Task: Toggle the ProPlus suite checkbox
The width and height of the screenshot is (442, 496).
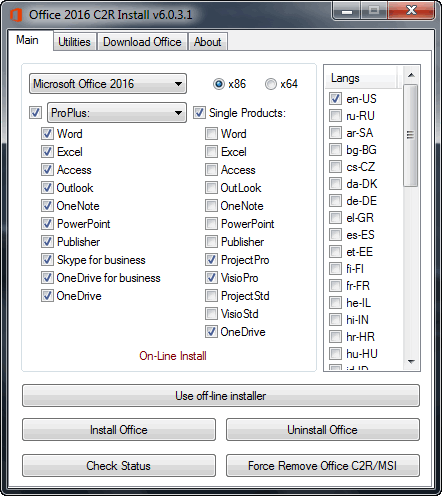Action: tap(35, 113)
